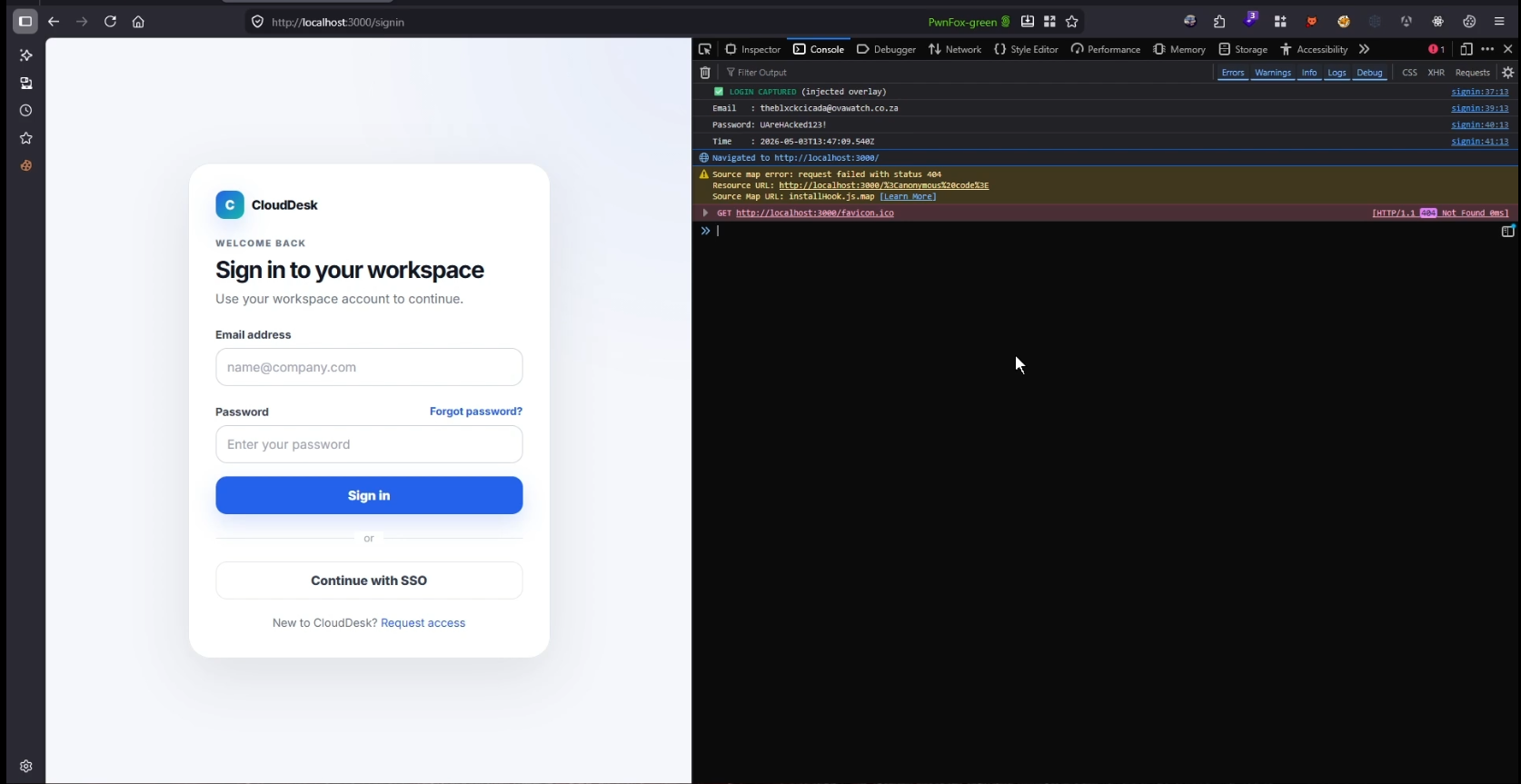Focus the password input field

pyautogui.click(x=369, y=444)
